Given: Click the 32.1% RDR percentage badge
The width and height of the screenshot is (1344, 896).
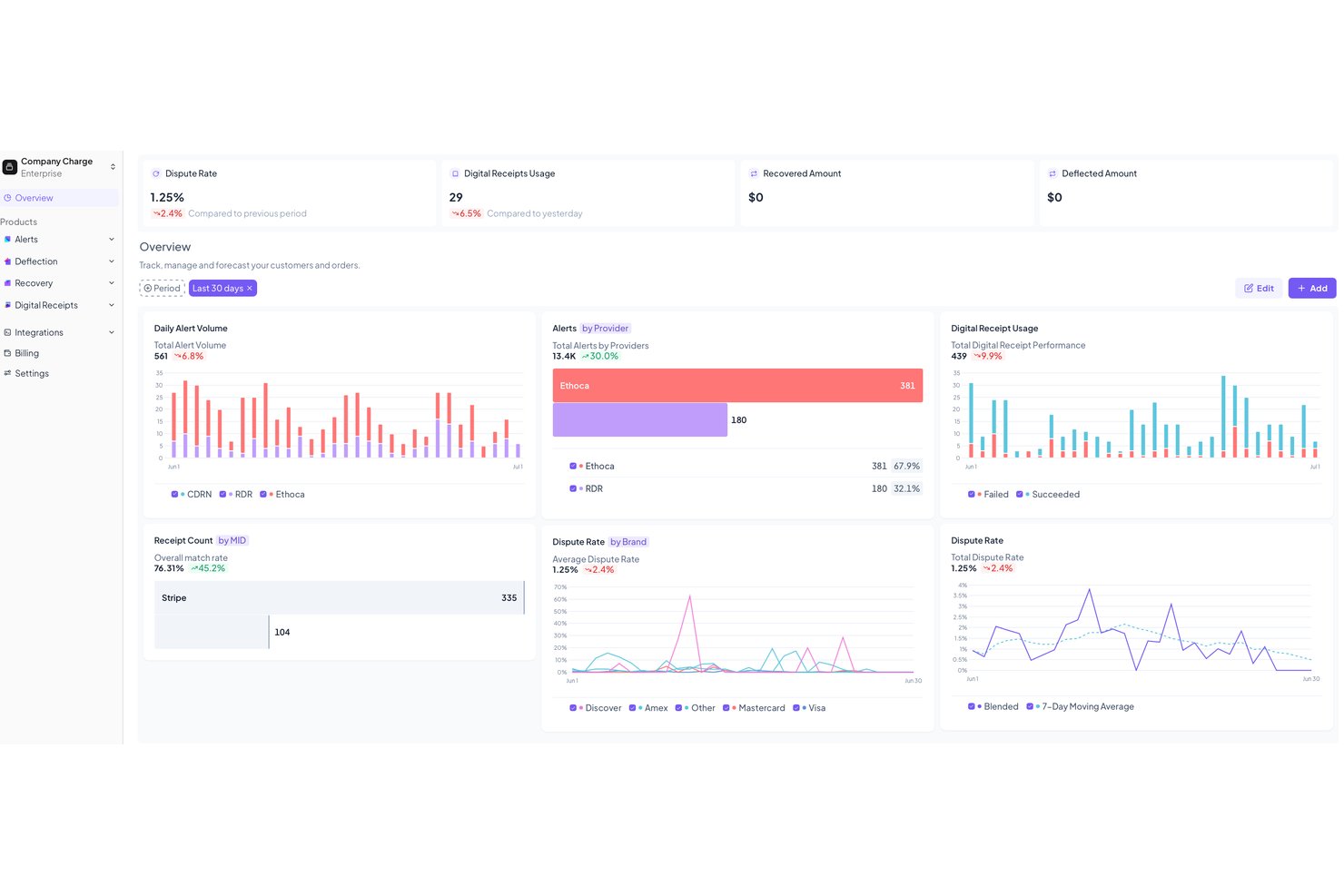Looking at the screenshot, I should (x=906, y=489).
